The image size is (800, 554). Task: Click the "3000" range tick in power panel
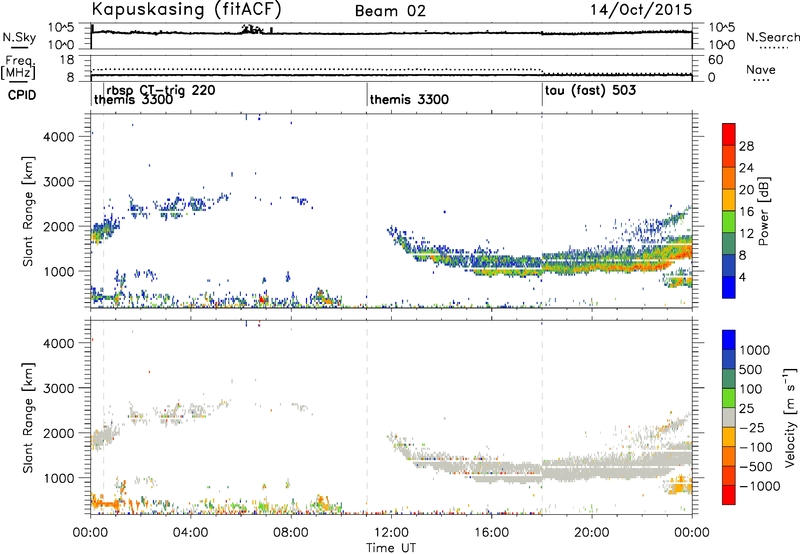[x=58, y=182]
